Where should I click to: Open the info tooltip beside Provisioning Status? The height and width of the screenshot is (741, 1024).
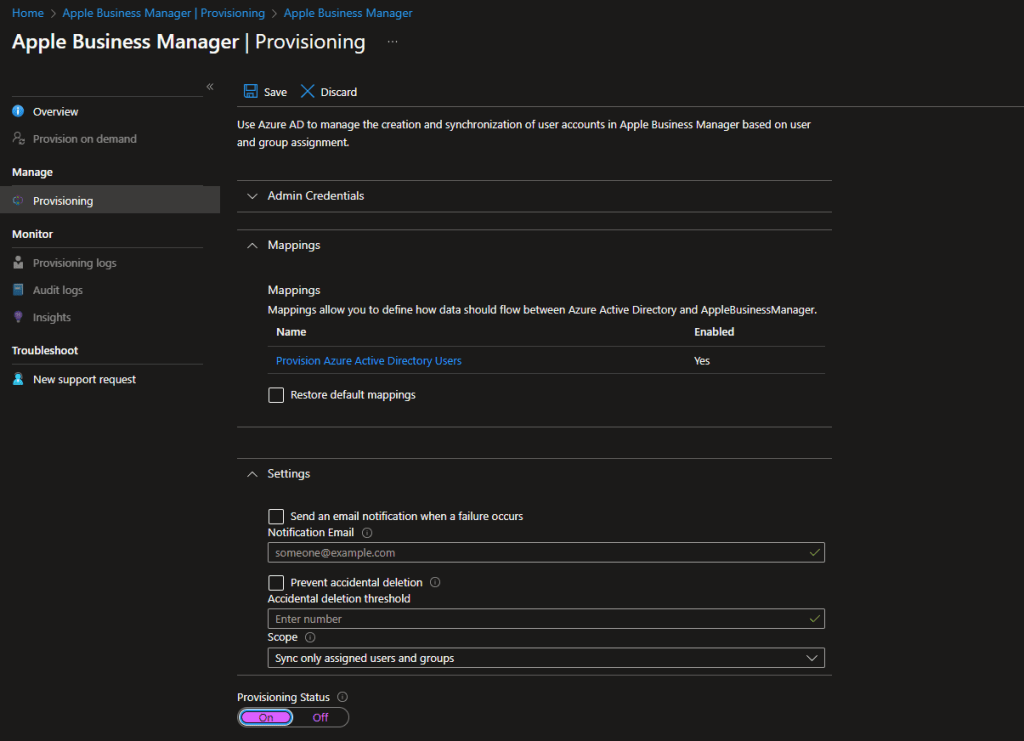[x=340, y=697]
